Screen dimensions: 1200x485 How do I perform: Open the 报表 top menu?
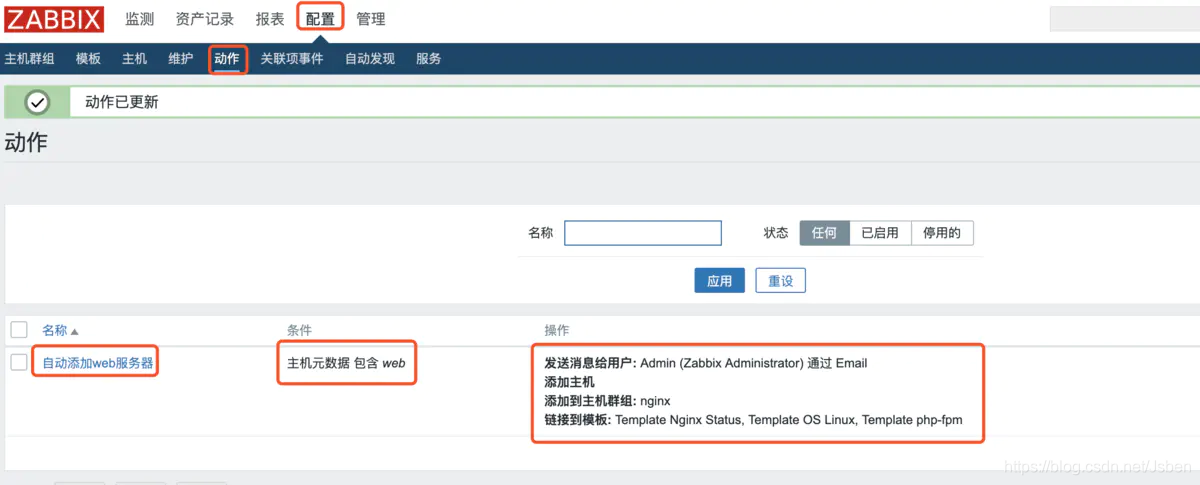tap(270, 19)
